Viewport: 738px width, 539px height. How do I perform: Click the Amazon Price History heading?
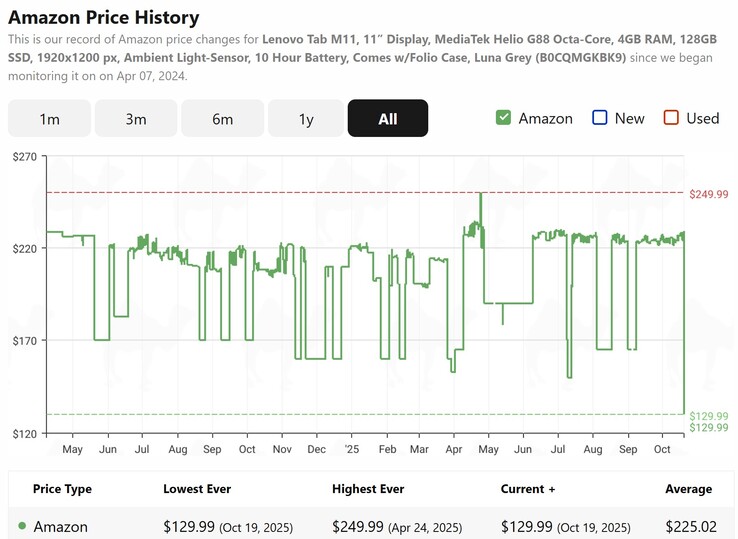tap(104, 18)
